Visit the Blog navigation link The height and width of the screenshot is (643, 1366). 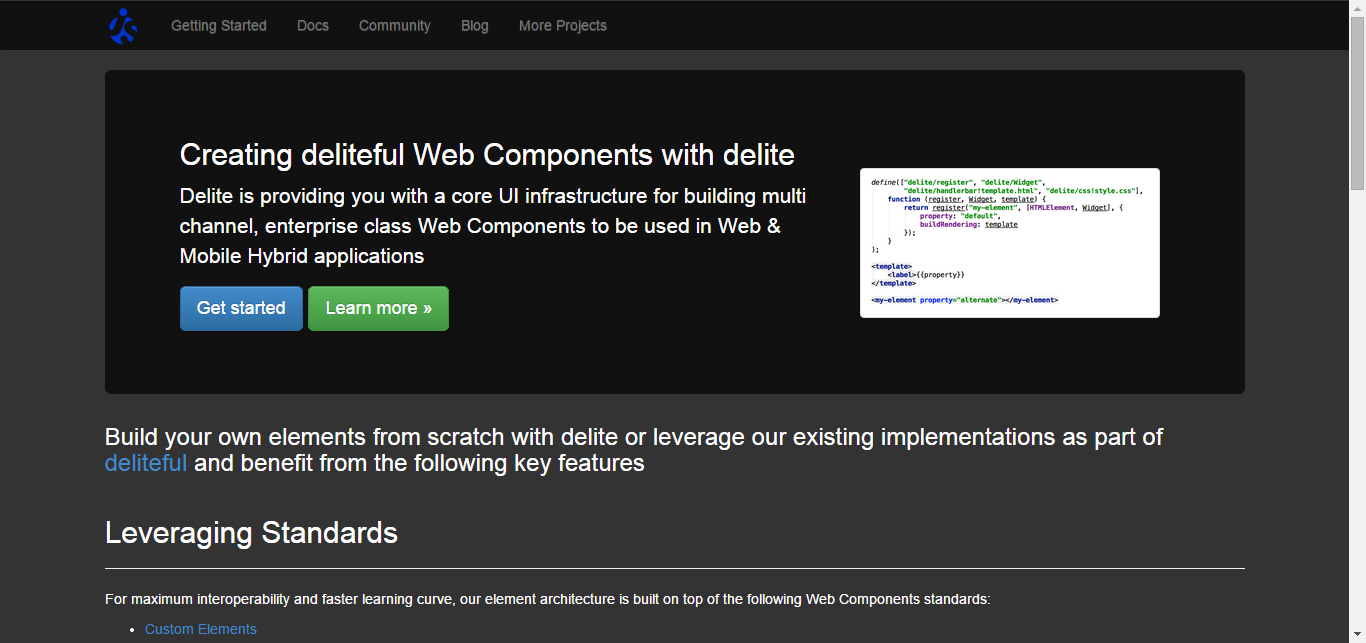point(475,26)
